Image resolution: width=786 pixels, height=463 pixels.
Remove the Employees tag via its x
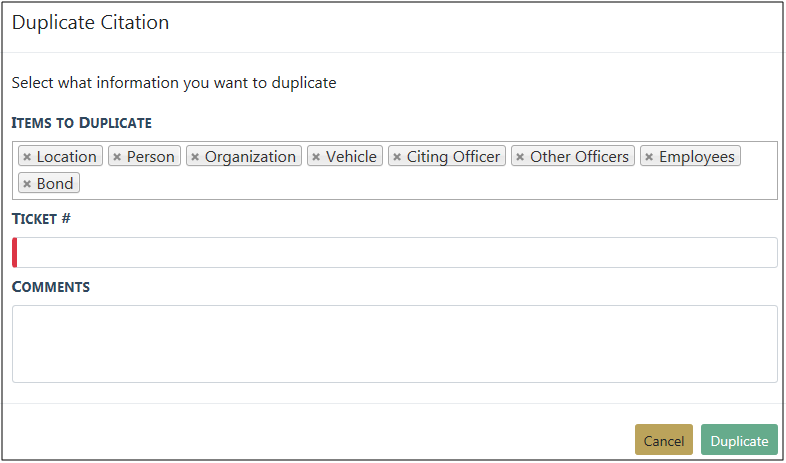649,157
